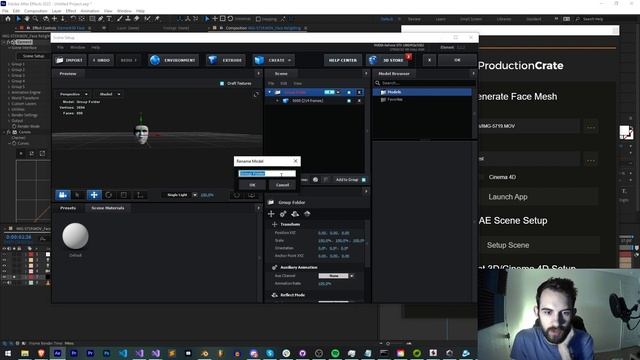The height and width of the screenshot is (360, 640).
Task: Switch to the Scene Materials tab
Action: [108, 208]
